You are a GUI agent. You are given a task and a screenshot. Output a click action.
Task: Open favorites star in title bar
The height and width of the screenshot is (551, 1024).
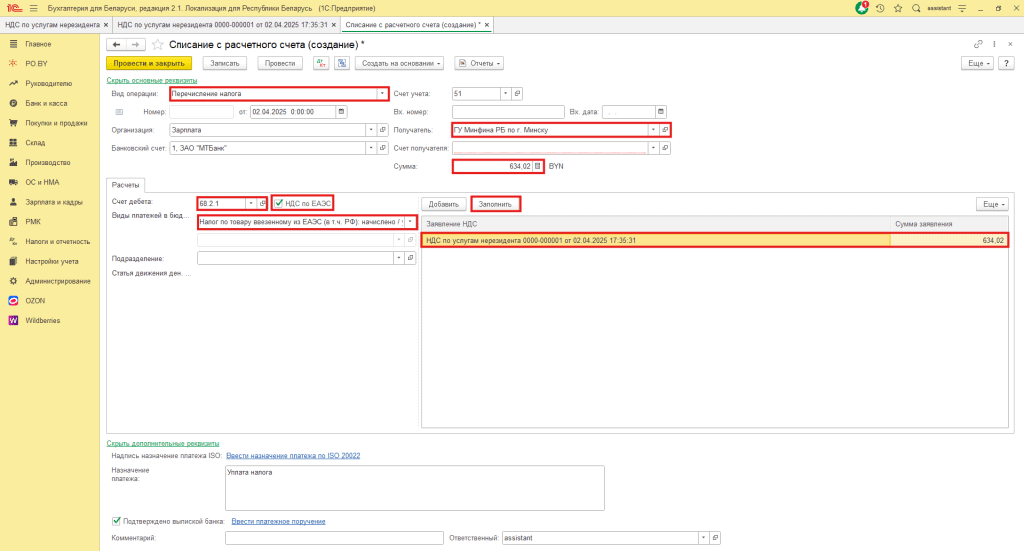coord(898,8)
